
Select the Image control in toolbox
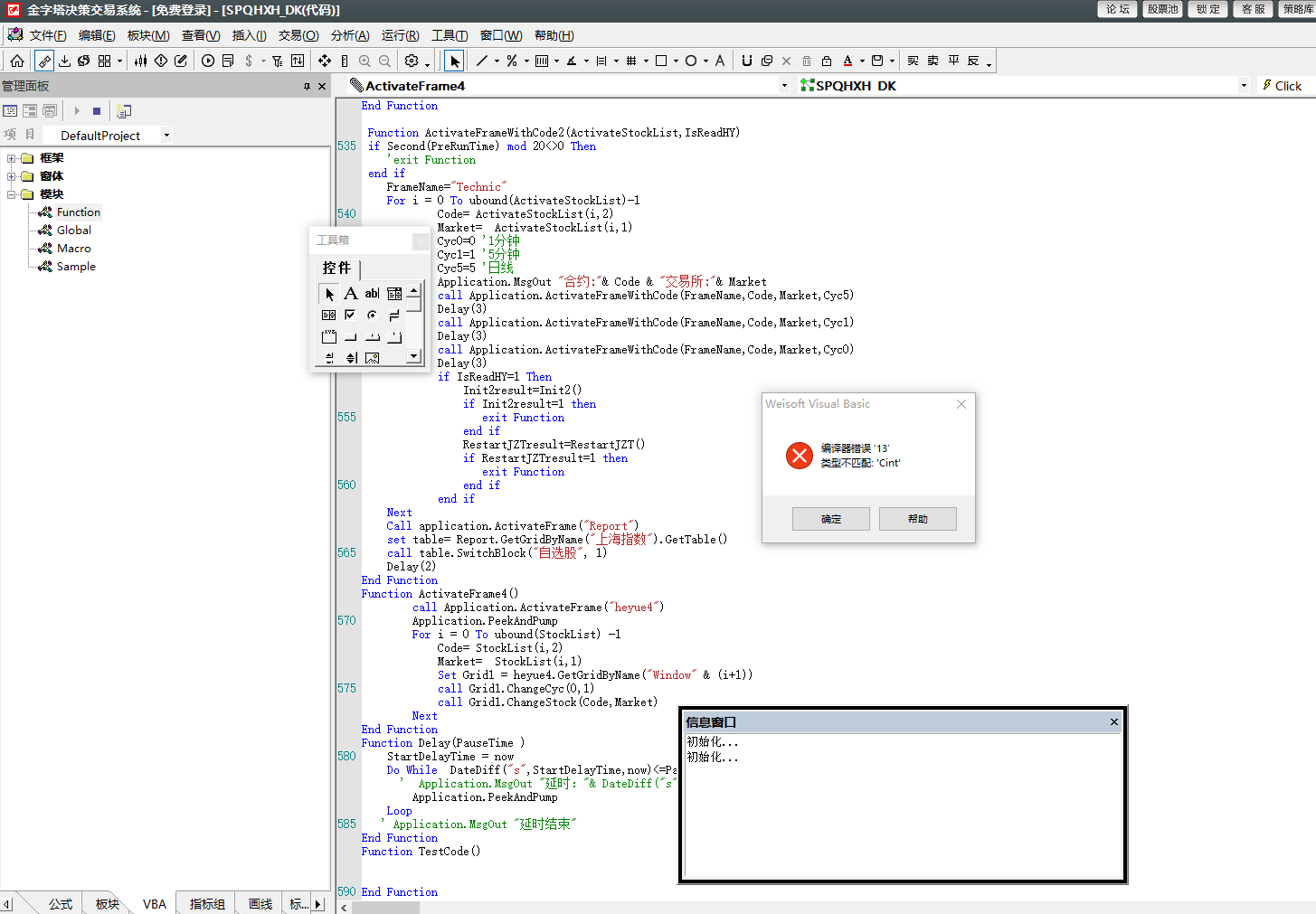(372, 359)
